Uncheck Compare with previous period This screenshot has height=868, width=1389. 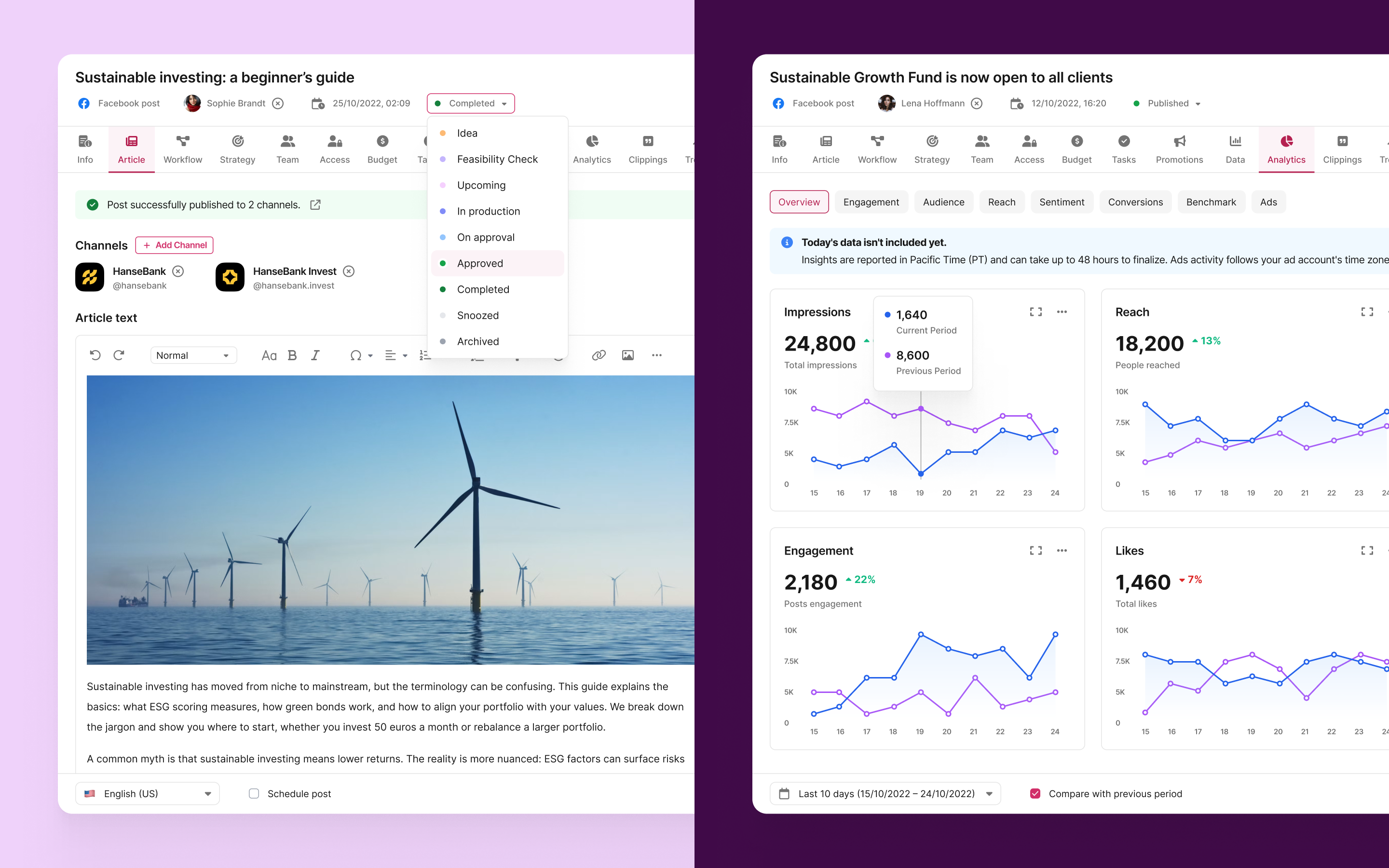[x=1035, y=793]
